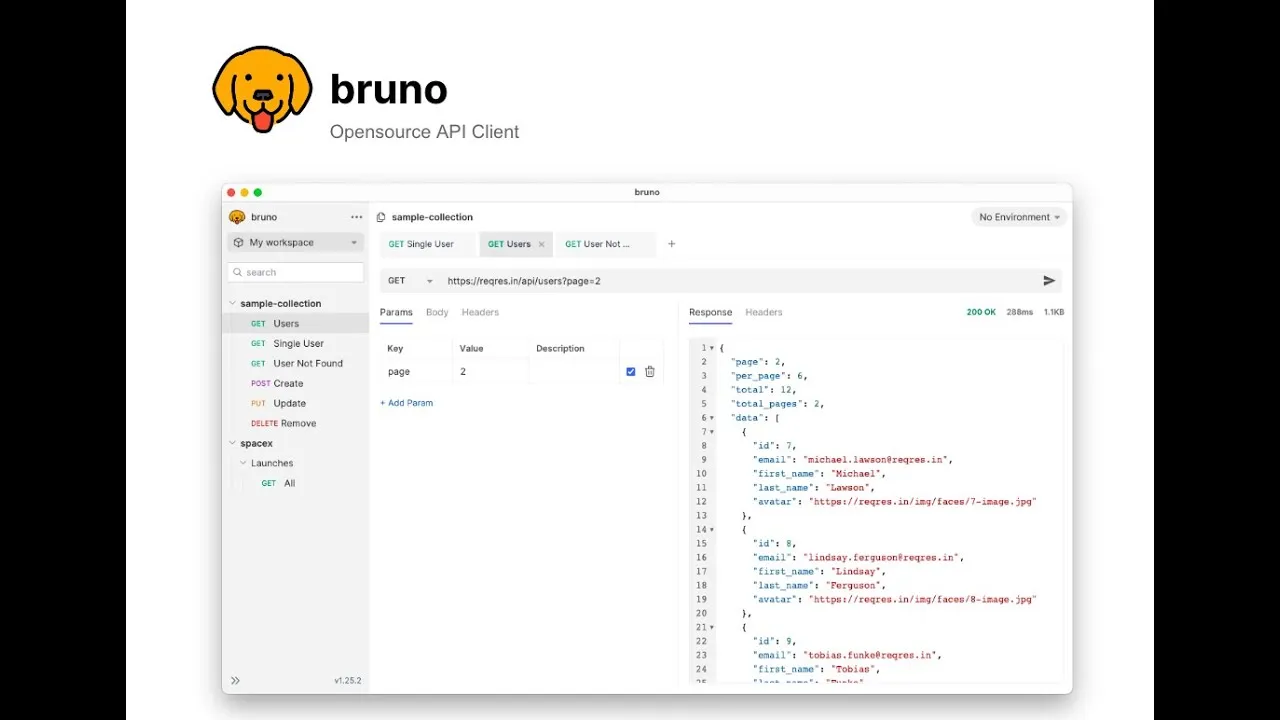This screenshot has height=720, width=1280.
Task: Close the GET Users tab
Action: pyautogui.click(x=542, y=244)
